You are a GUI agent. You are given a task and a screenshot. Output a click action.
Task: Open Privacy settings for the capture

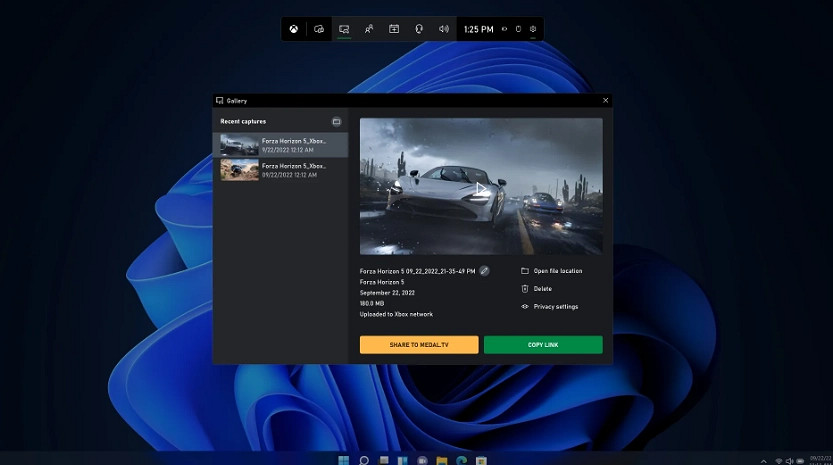[x=555, y=307]
